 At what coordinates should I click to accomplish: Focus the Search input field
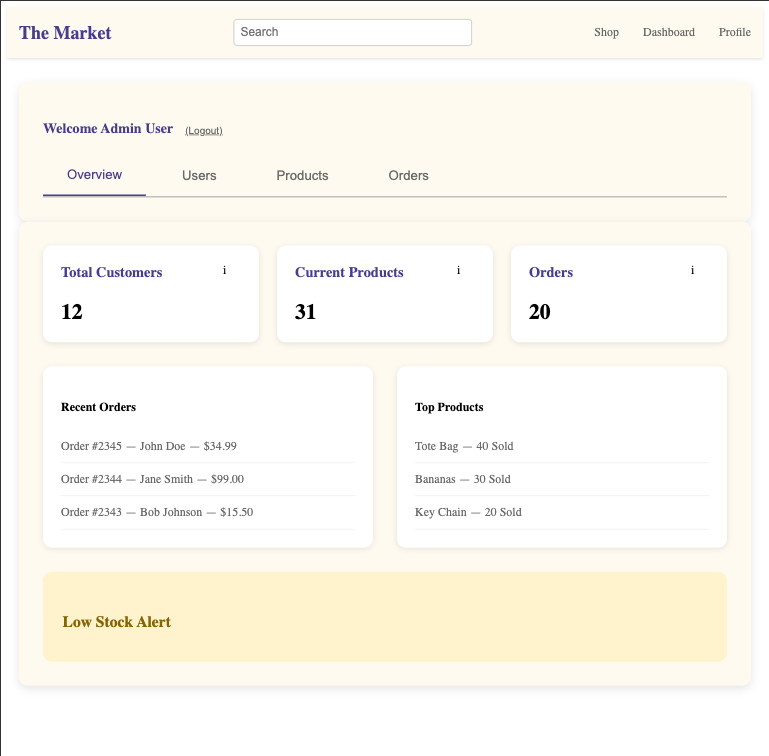353,32
